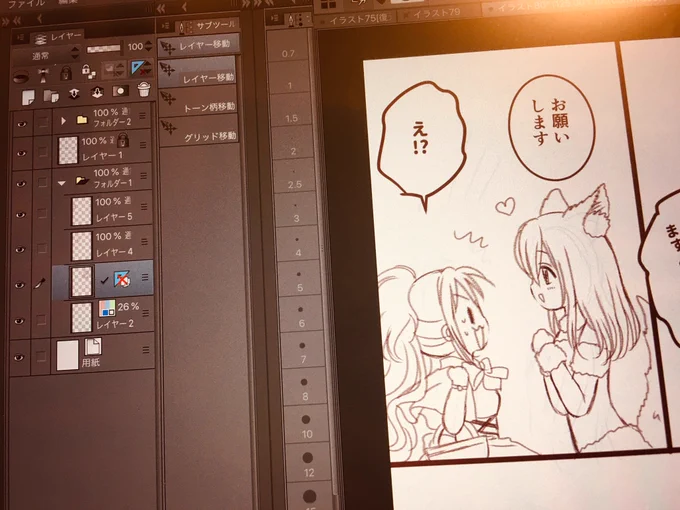The image size is (680, 510).
Task: Tick the checkbox beside レイヤー1
Action: tap(42, 152)
